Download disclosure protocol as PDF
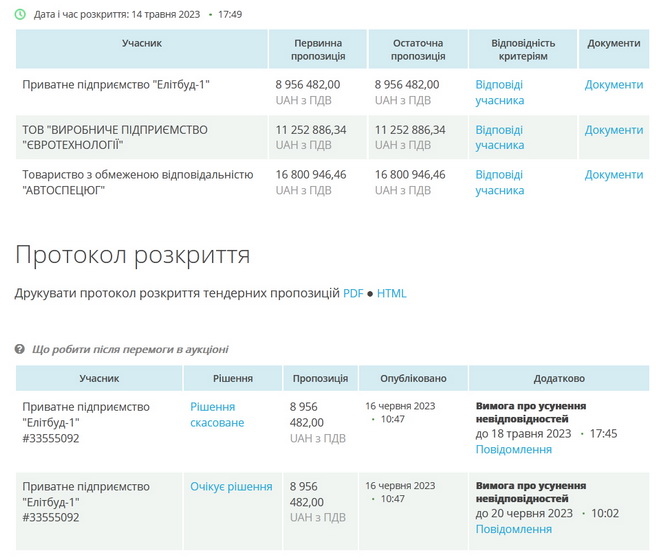Screen dimensions: 656x560 click(353, 294)
